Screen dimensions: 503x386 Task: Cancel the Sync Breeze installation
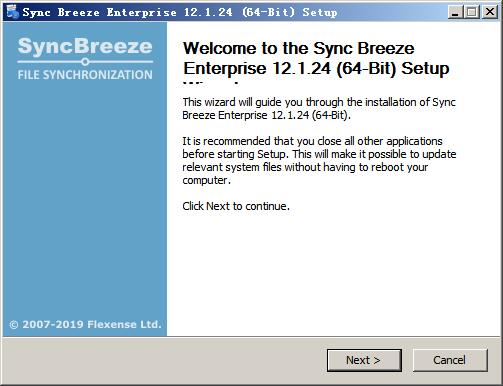pos(450,360)
